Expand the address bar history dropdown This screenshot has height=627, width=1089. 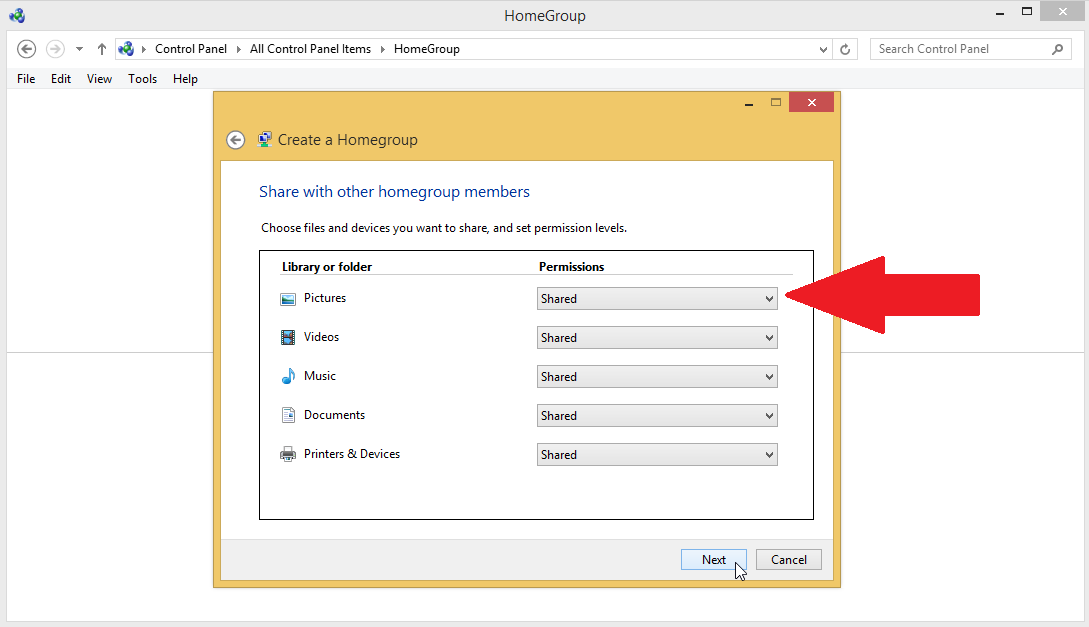823,49
